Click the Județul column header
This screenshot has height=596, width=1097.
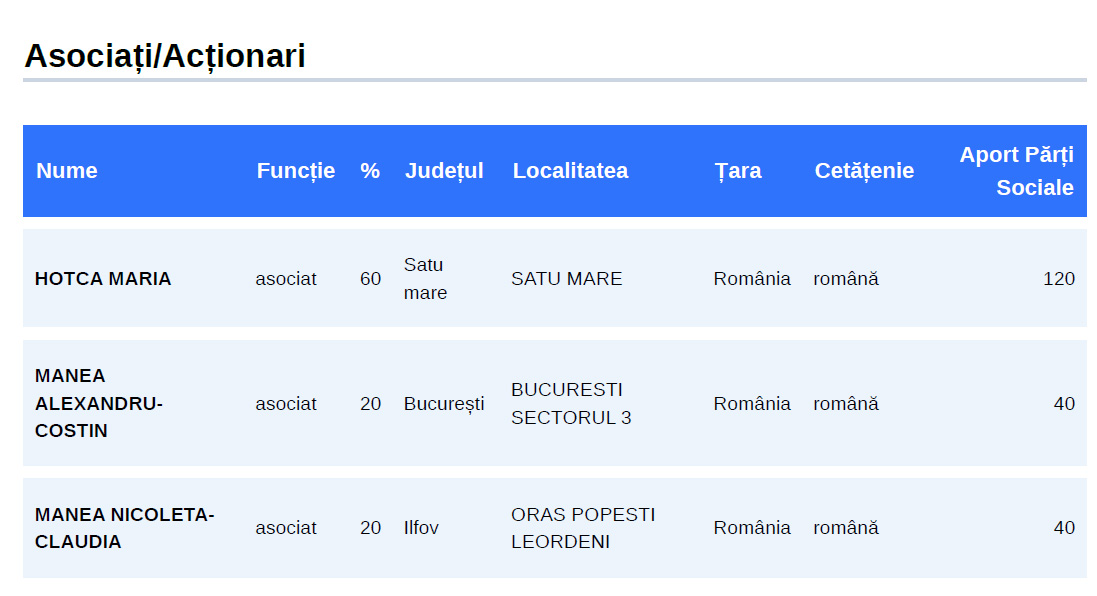coord(443,171)
